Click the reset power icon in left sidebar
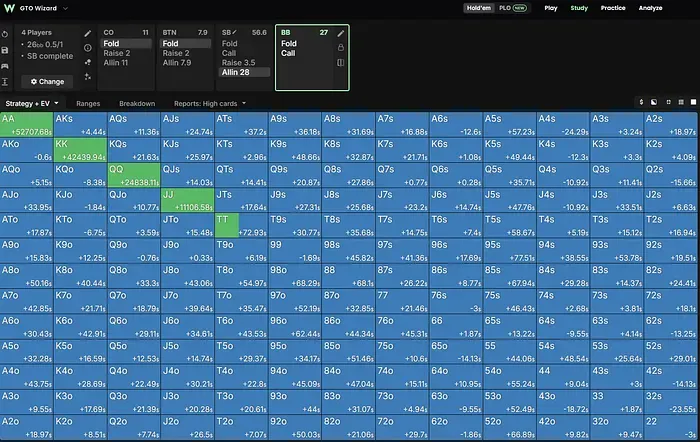Image resolution: width=700 pixels, height=442 pixels. [x=5, y=34]
